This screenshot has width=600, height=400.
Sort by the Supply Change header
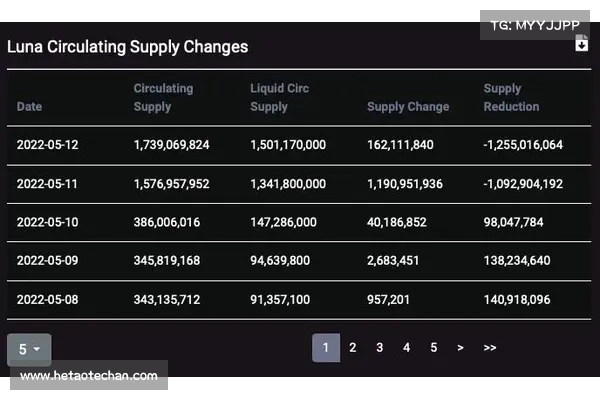[x=408, y=107]
